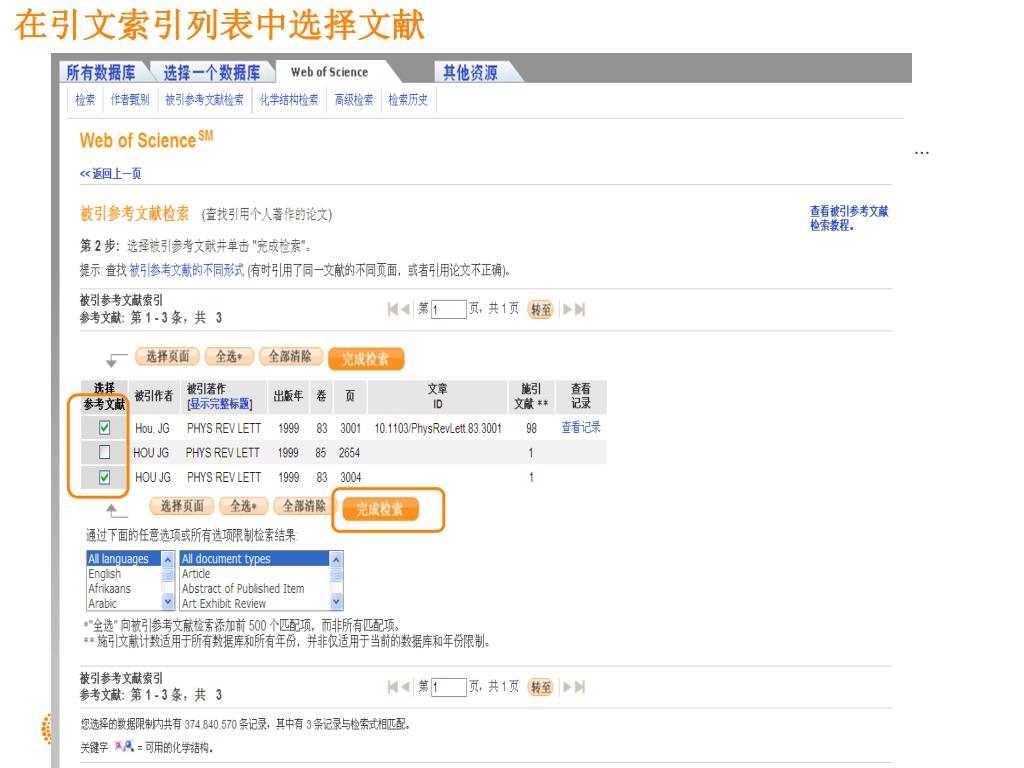Image resolution: width=1024 pixels, height=768 pixels.
Task: Click chemical structure key icon
Action: tap(124, 746)
